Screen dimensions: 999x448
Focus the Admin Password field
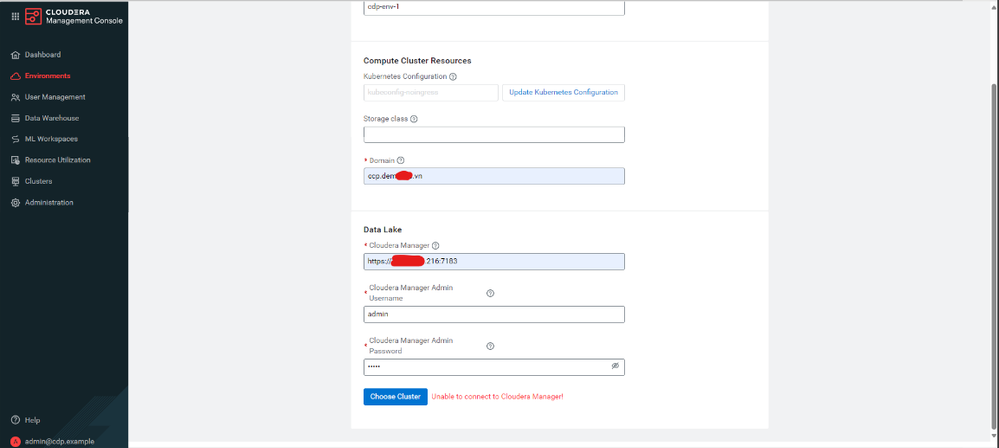pos(494,367)
